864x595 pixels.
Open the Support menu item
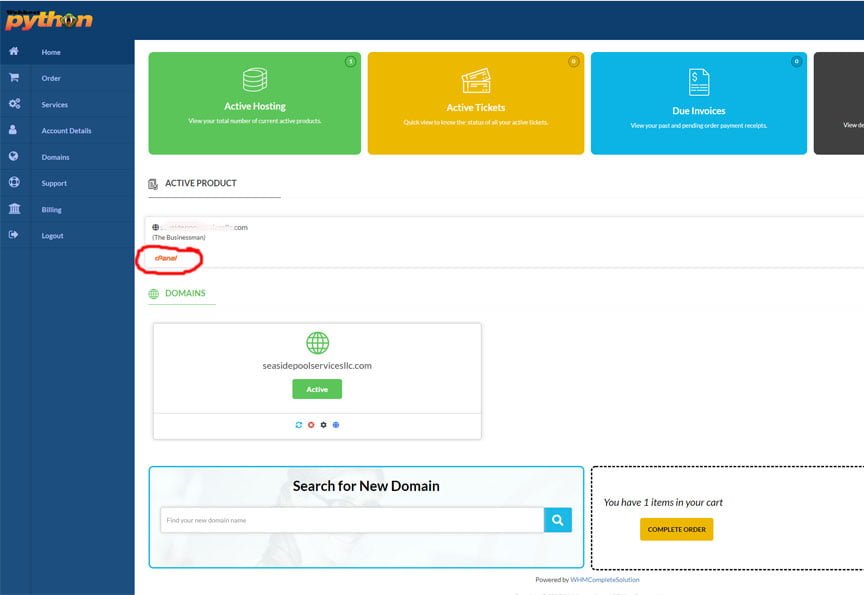[x=54, y=183]
